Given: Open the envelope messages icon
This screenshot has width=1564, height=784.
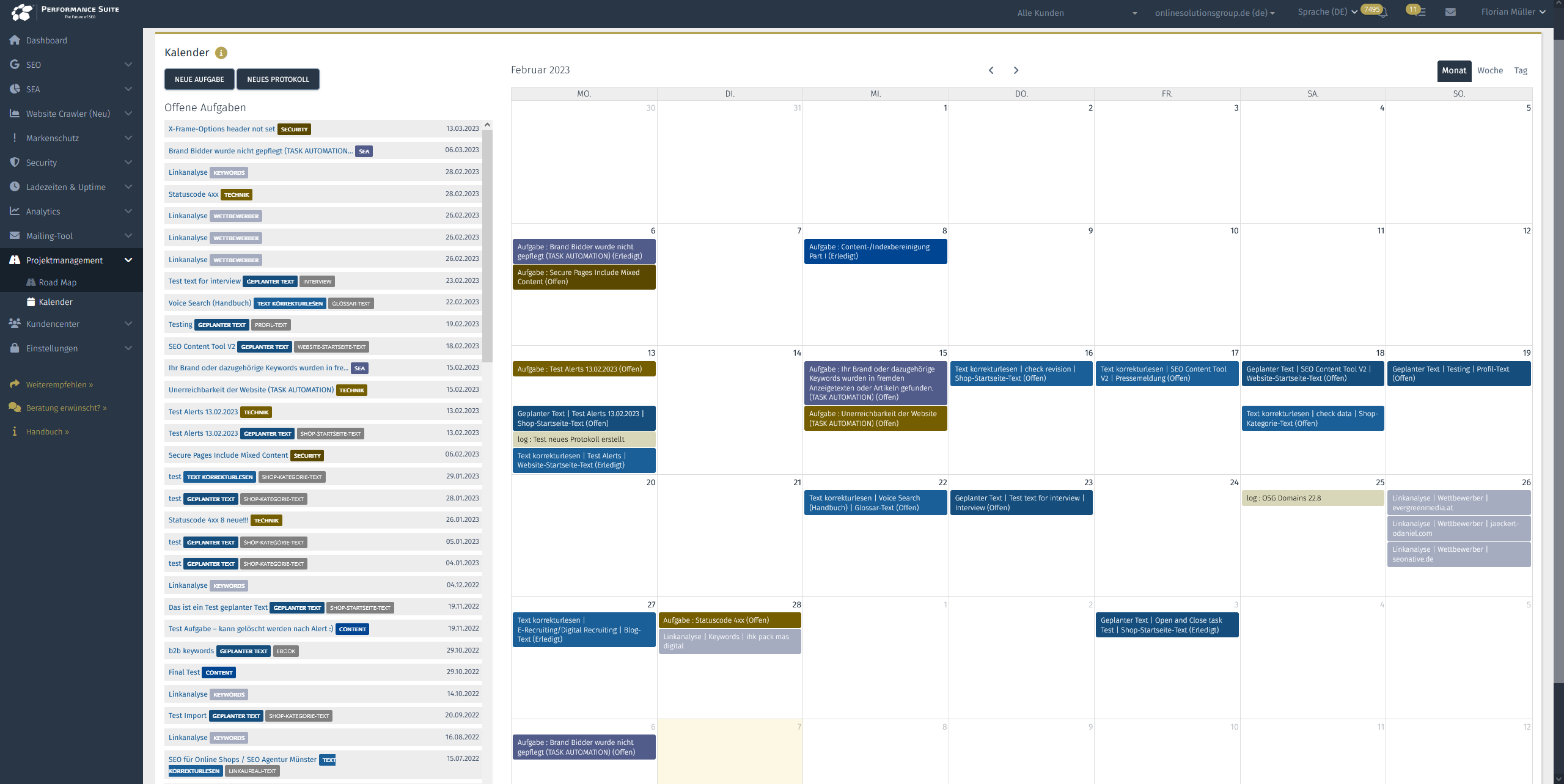Looking at the screenshot, I should [x=1450, y=12].
